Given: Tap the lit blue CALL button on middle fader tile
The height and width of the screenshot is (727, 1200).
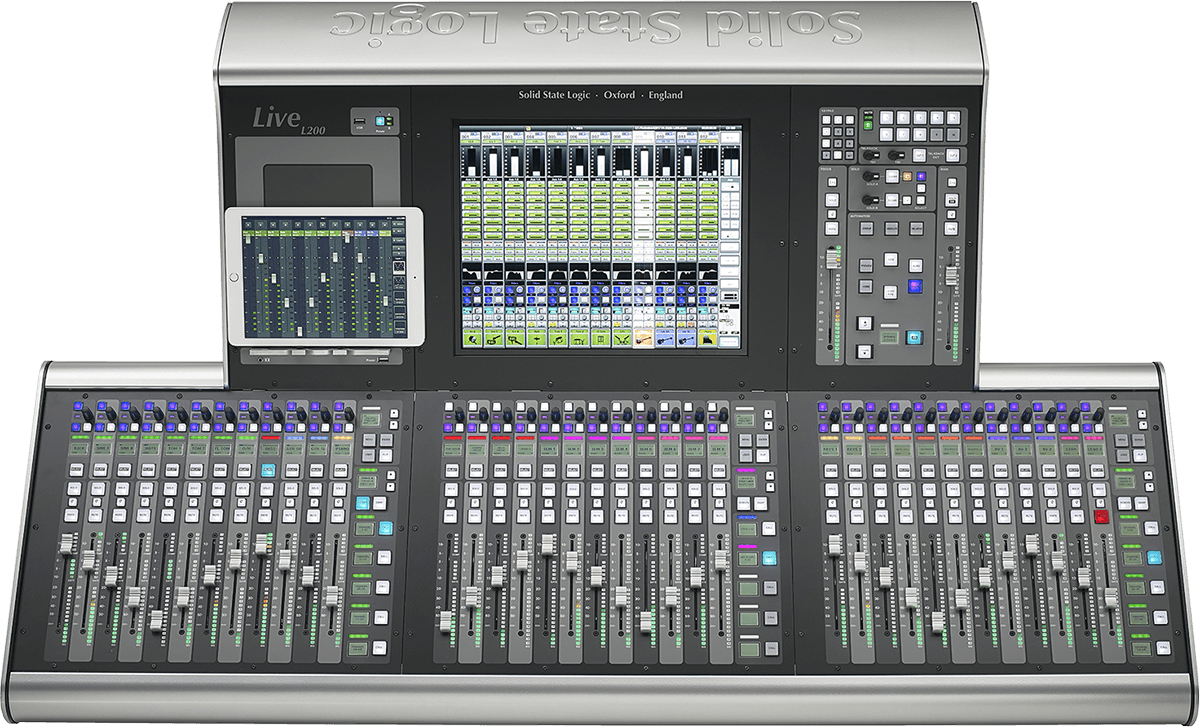Looking at the screenshot, I should tap(769, 558).
